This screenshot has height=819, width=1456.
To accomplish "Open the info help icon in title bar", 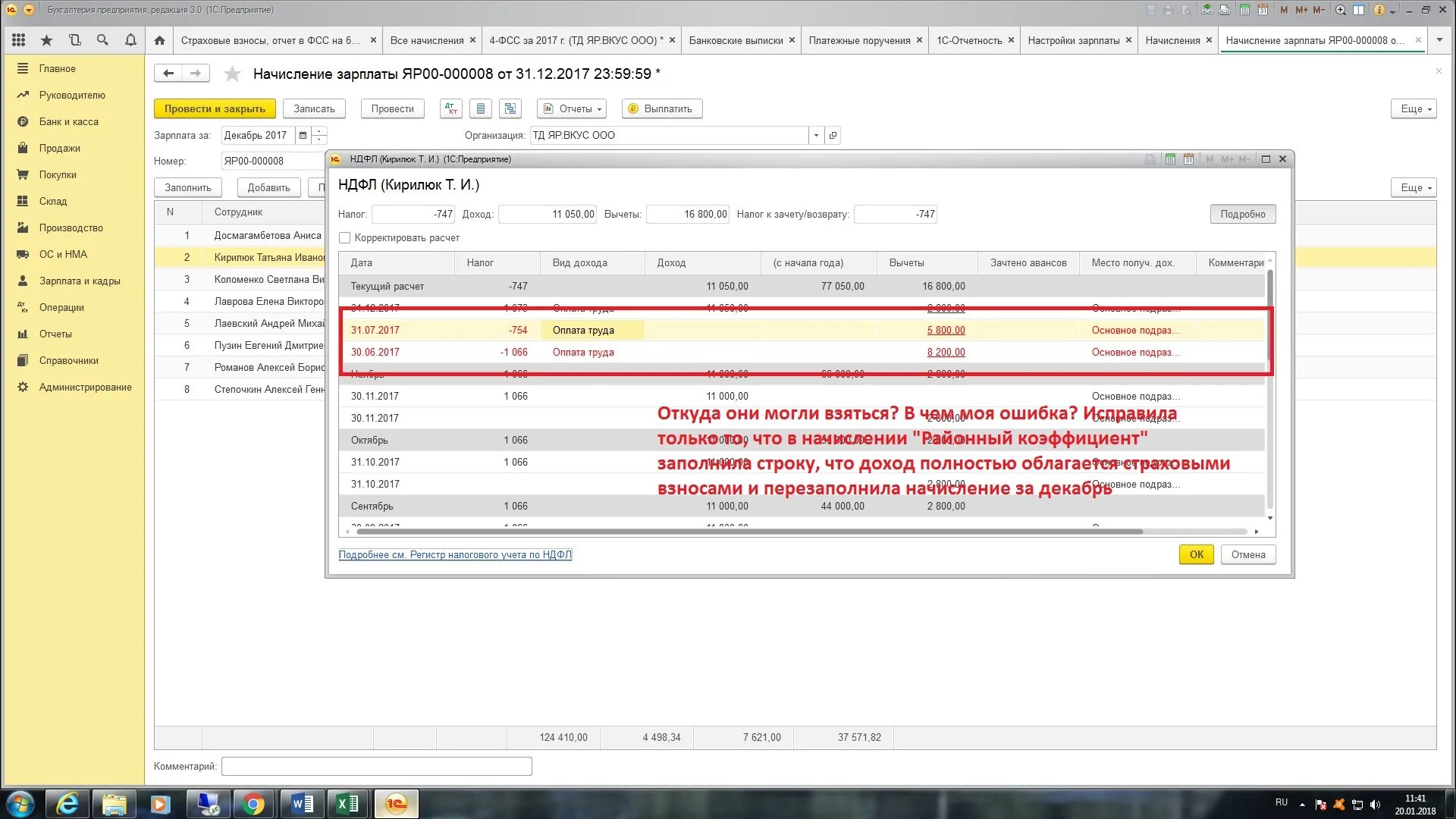I will [1379, 10].
